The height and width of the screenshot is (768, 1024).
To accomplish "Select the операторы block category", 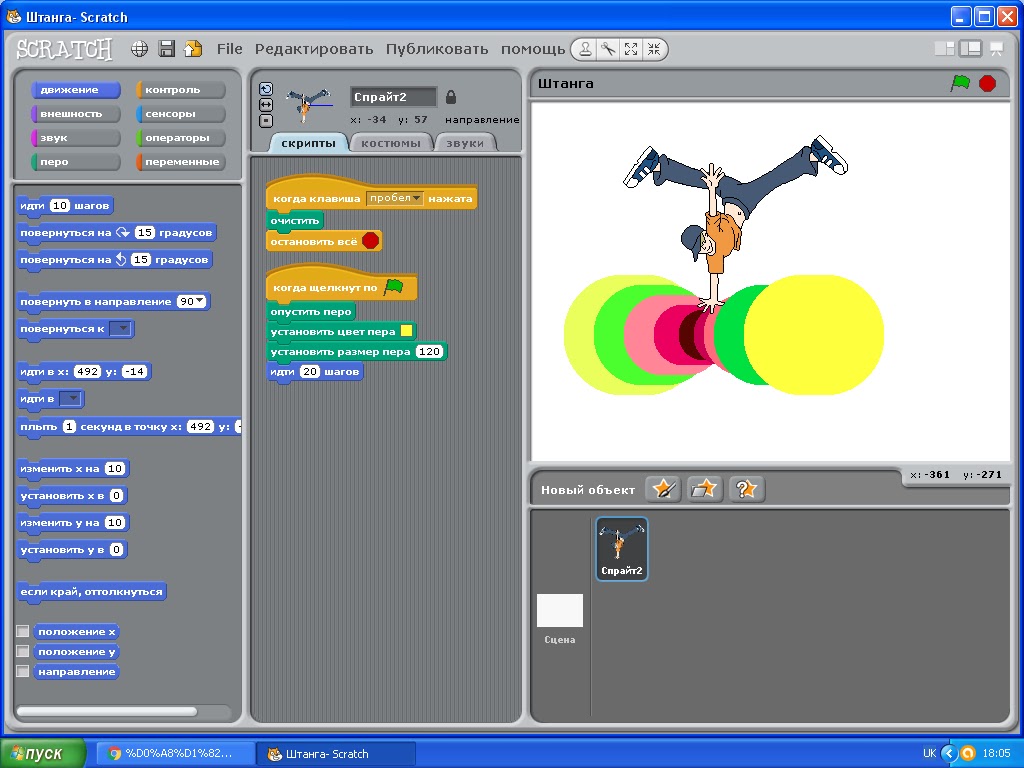I will click(180, 138).
